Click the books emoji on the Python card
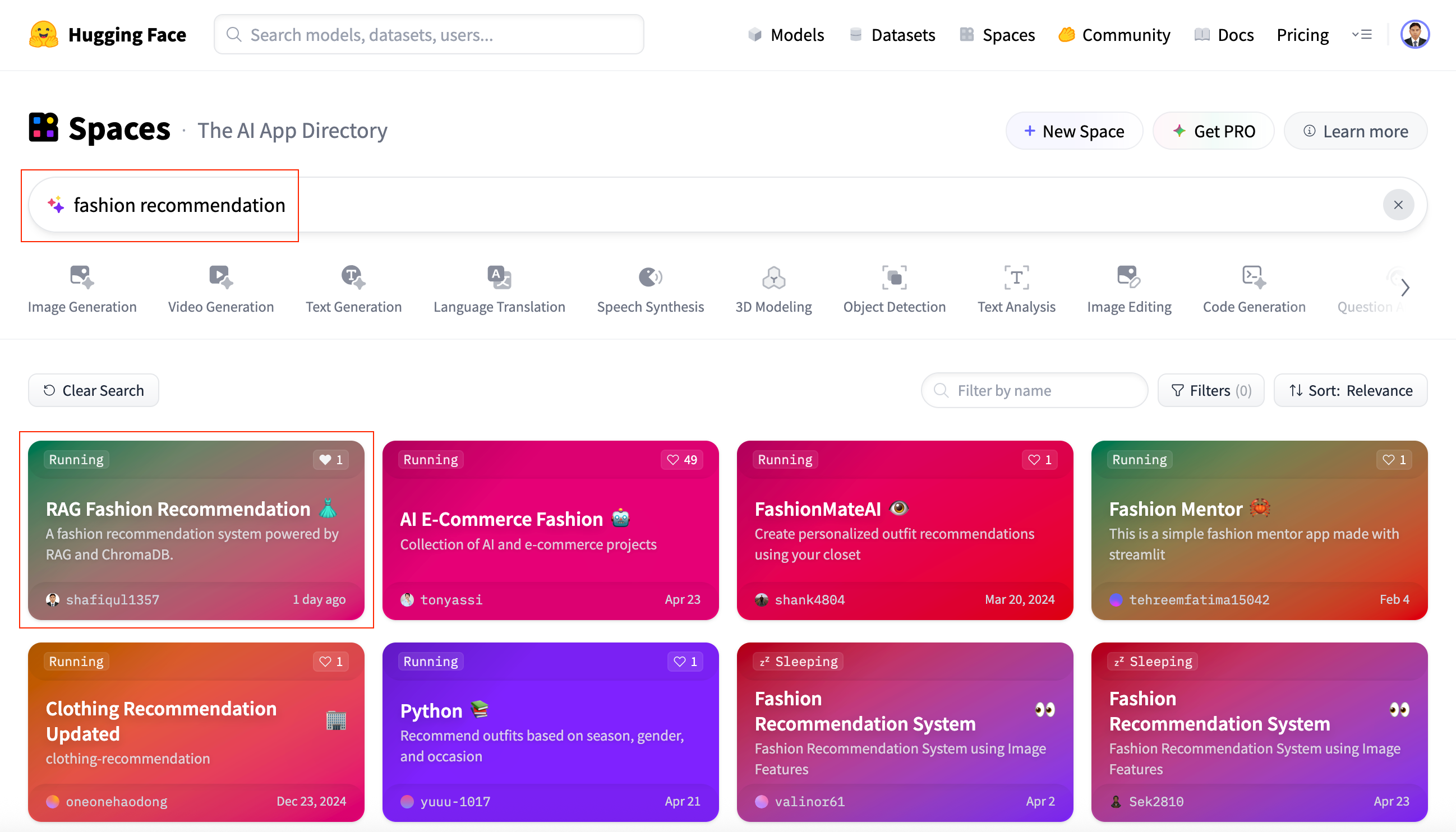The height and width of the screenshot is (832, 1456). coord(480,710)
